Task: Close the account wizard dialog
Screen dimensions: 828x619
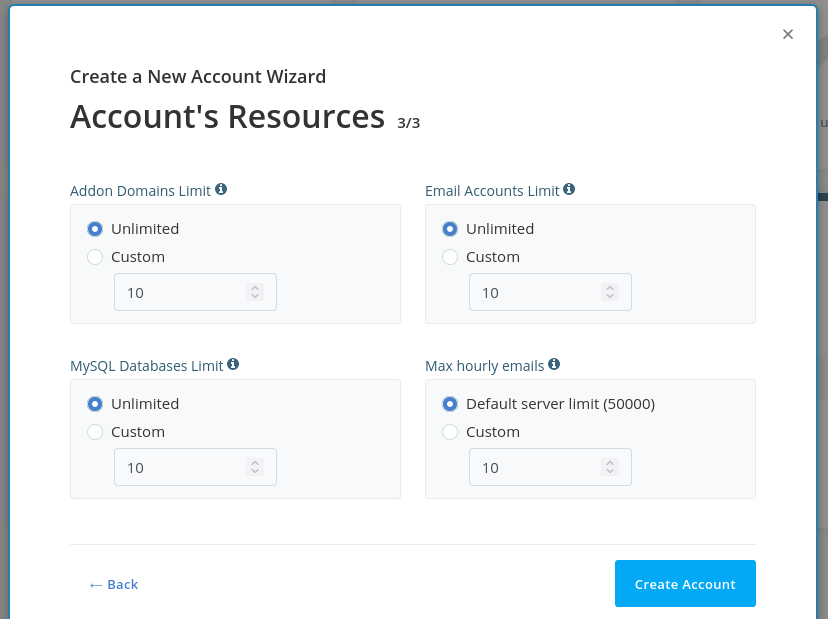Action: 788,34
